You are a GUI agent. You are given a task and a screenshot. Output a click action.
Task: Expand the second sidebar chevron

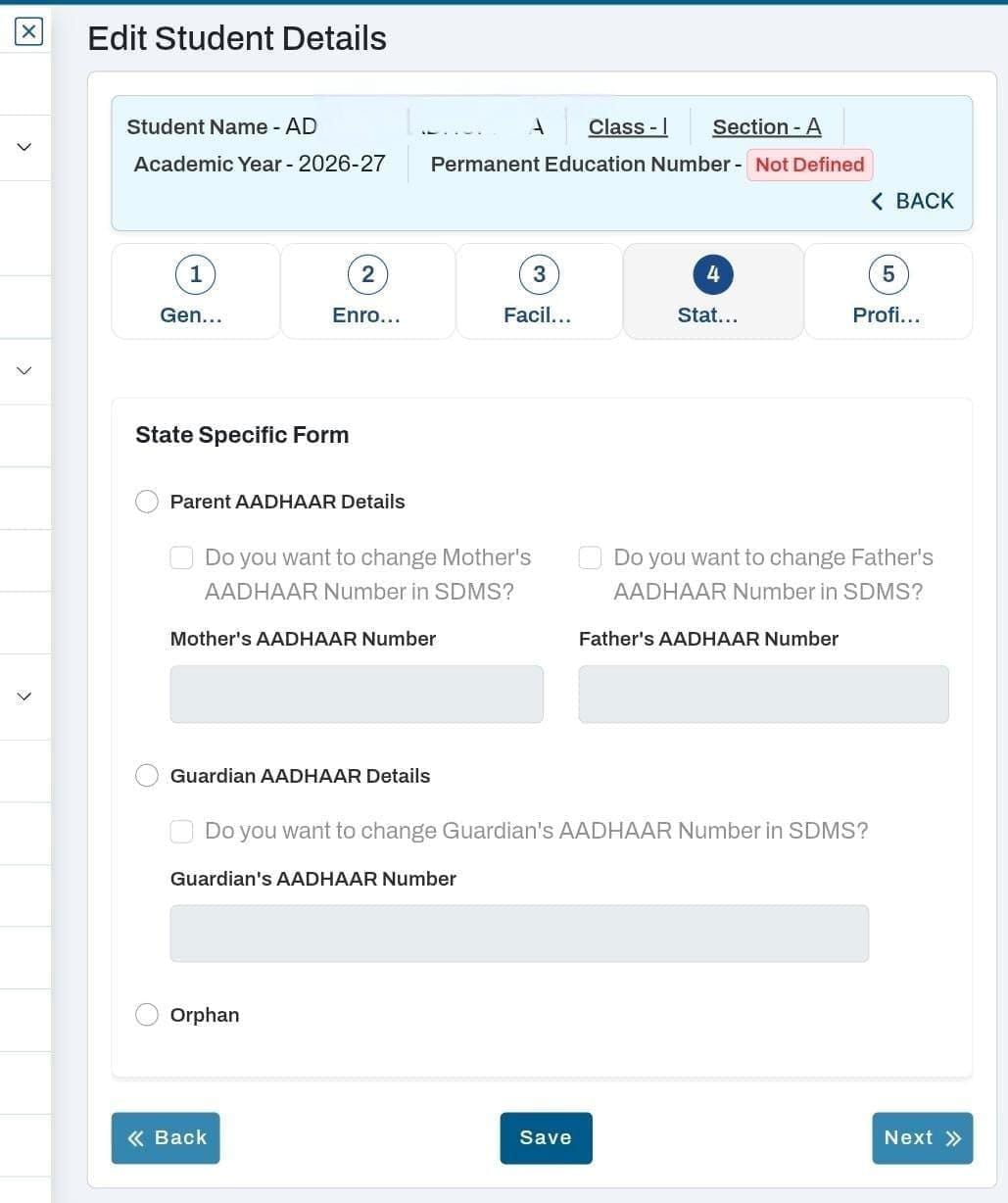24,370
